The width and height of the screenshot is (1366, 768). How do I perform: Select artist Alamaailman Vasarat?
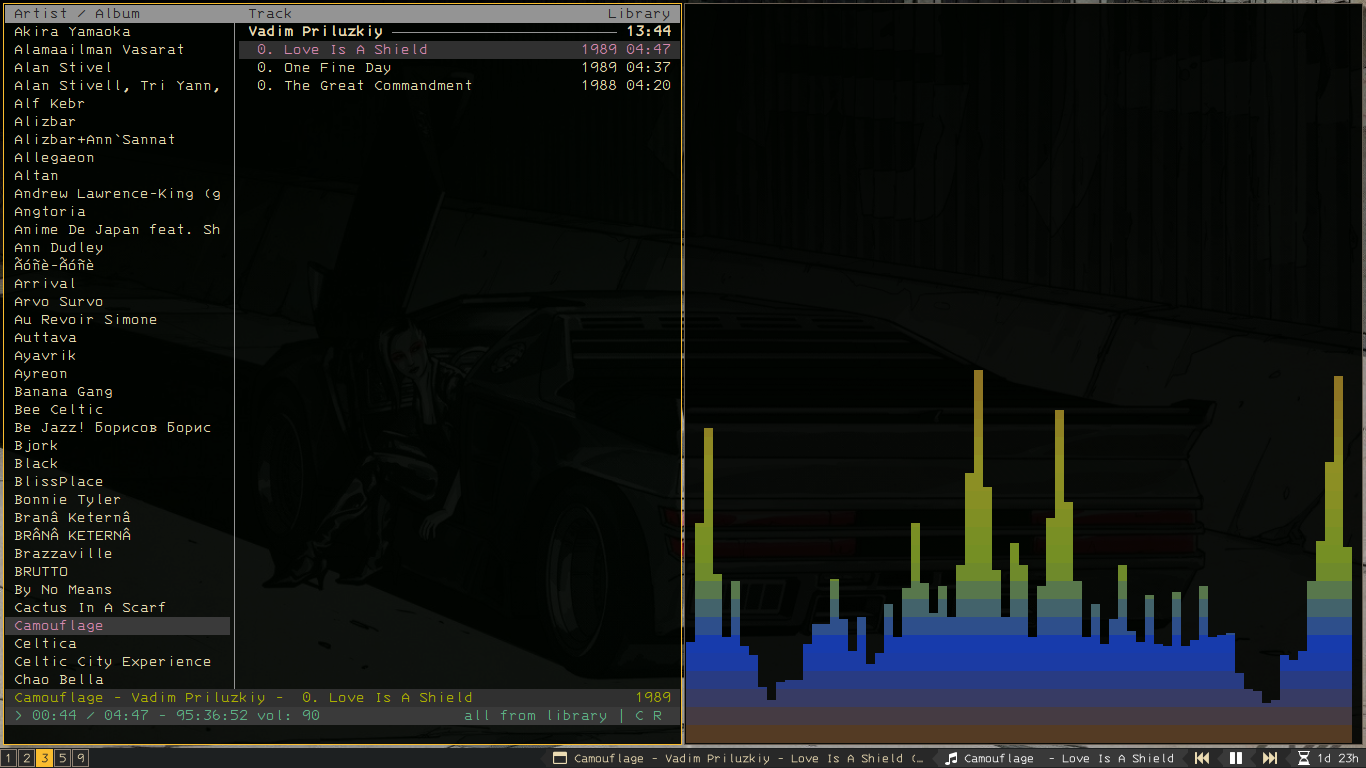99,50
